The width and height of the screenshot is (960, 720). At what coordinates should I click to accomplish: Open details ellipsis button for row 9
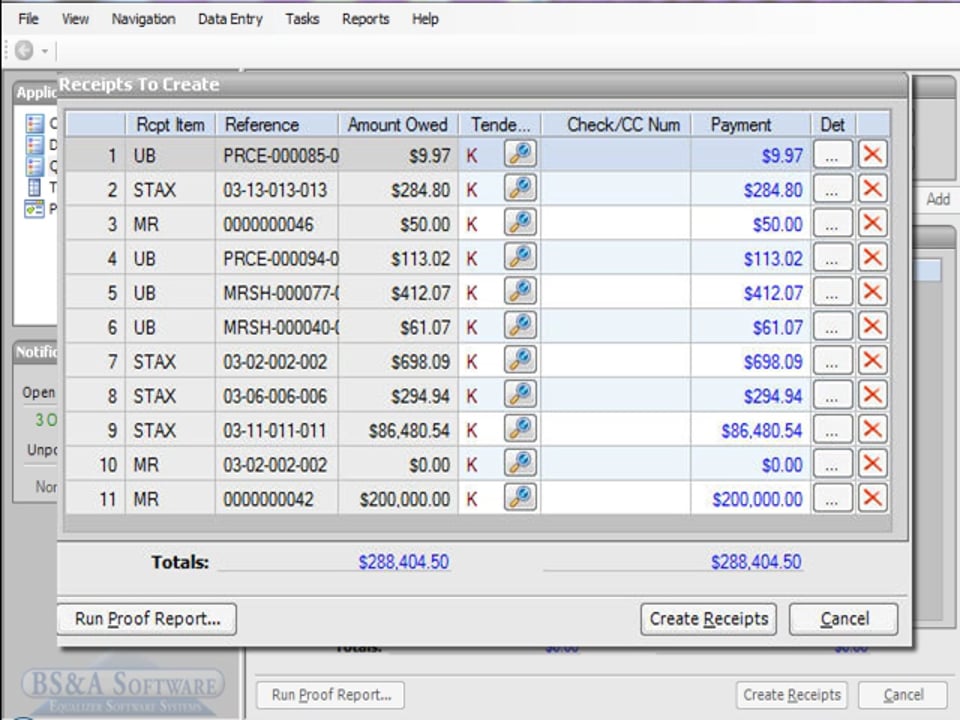(x=832, y=430)
